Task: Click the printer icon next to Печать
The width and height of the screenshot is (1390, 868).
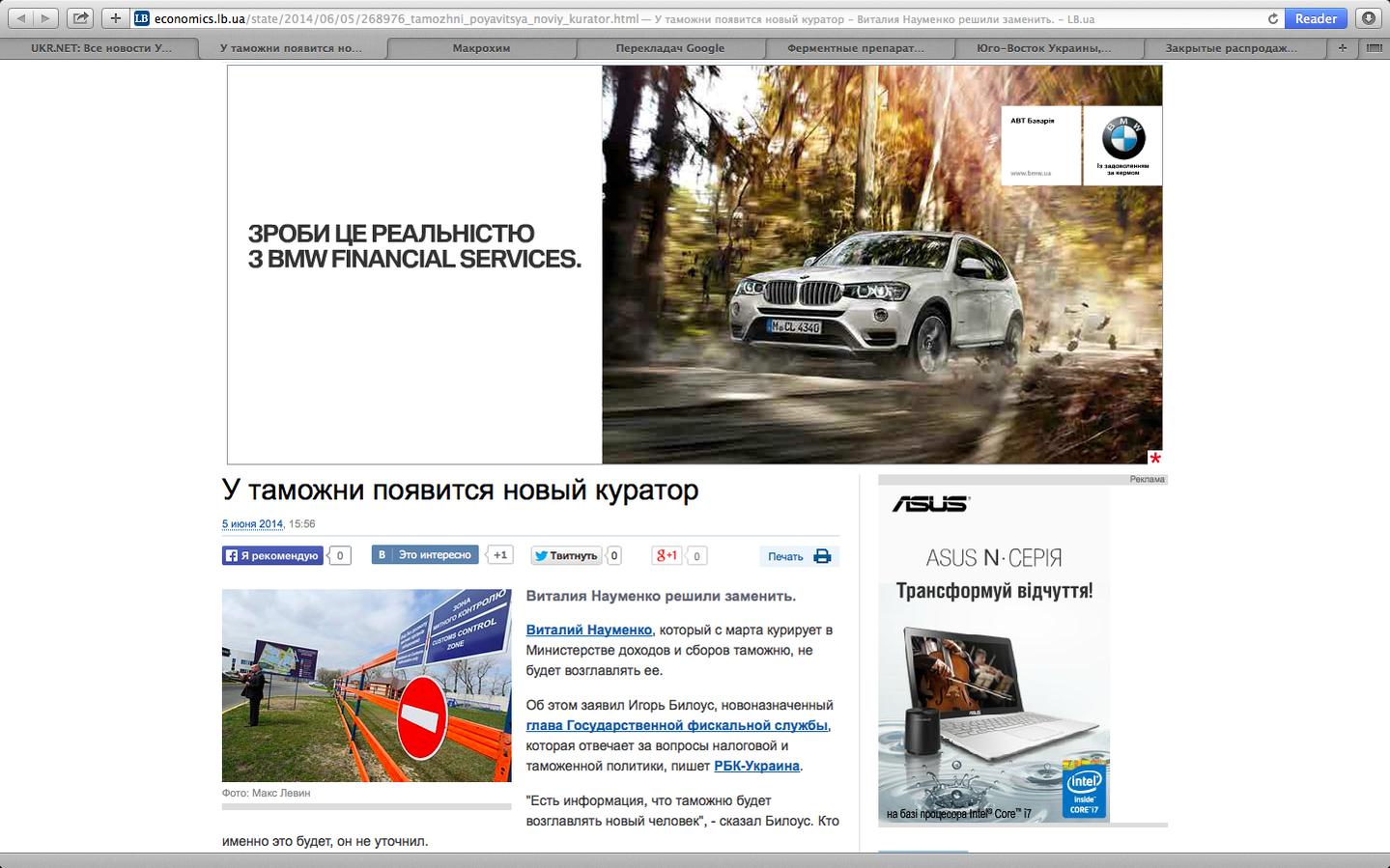Action: click(822, 556)
